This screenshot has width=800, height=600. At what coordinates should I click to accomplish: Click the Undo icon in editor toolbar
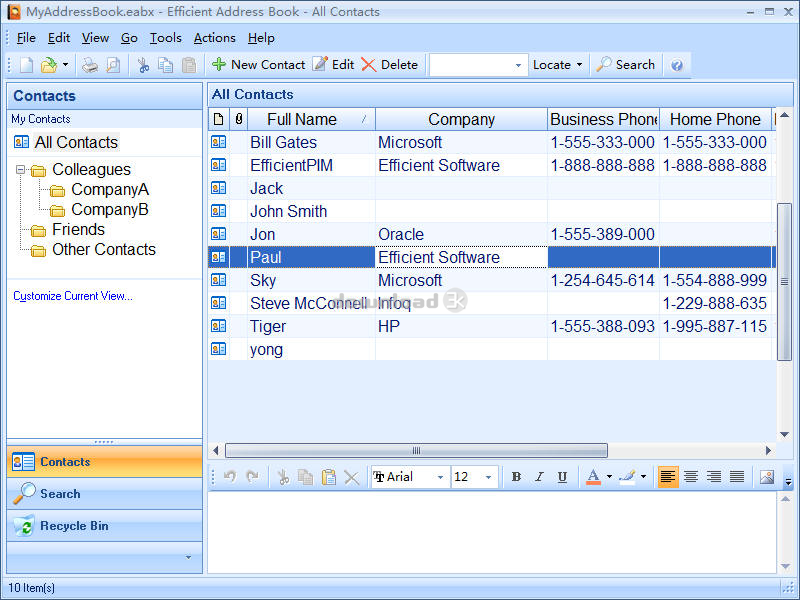[230, 477]
